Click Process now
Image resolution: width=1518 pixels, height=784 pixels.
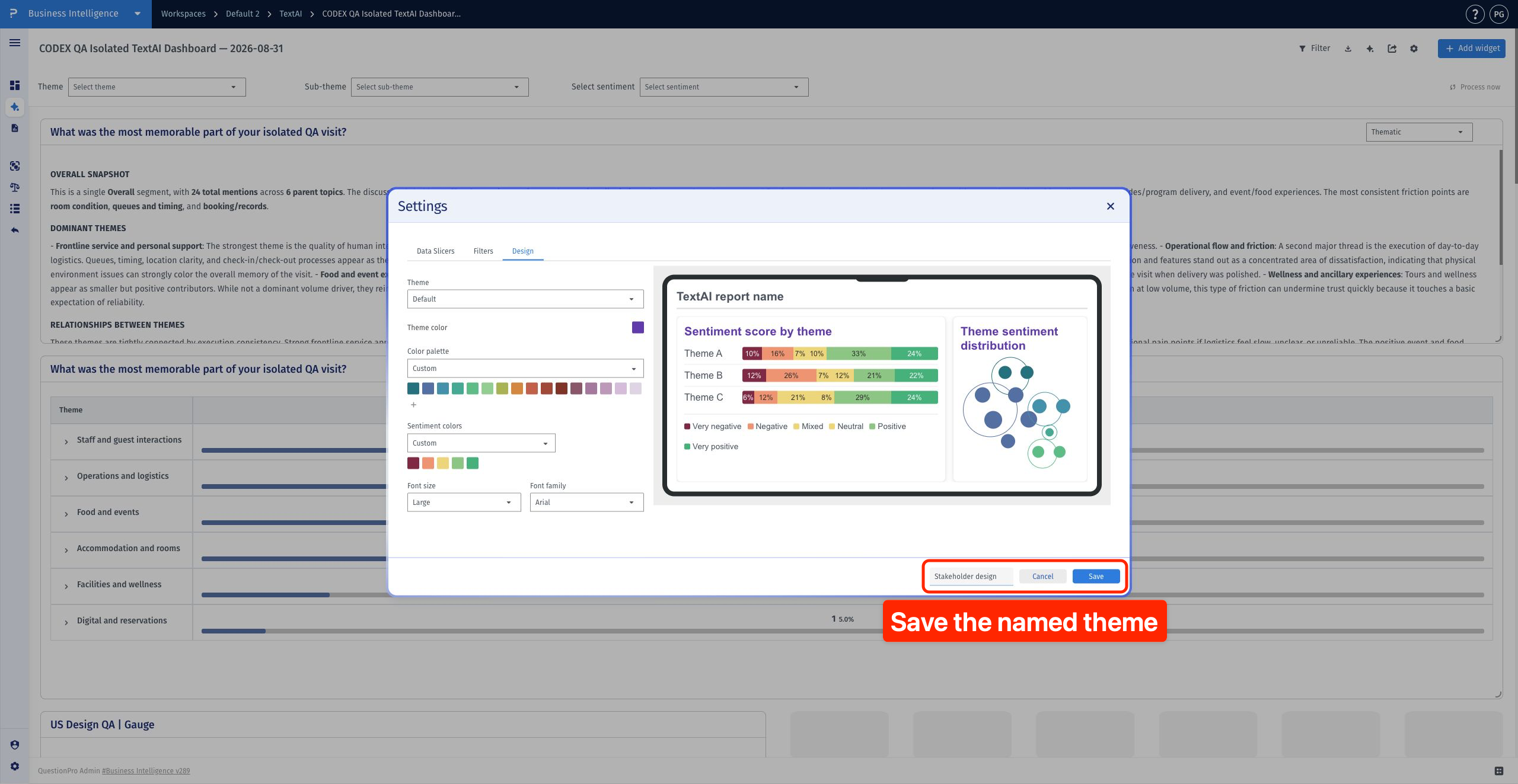click(x=1475, y=87)
